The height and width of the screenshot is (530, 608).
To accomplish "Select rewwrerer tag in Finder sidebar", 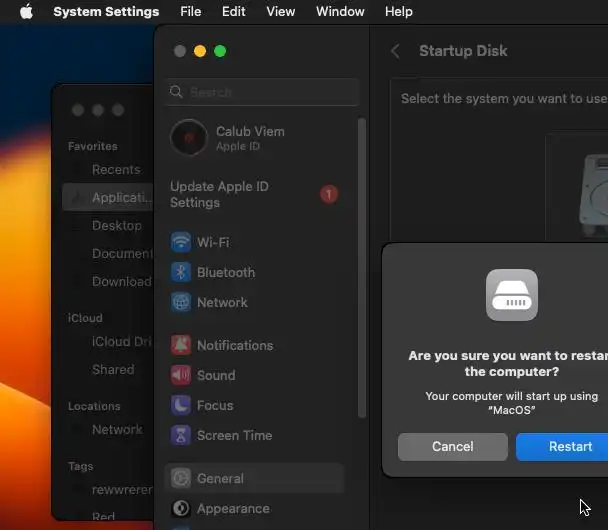I will tap(122, 490).
